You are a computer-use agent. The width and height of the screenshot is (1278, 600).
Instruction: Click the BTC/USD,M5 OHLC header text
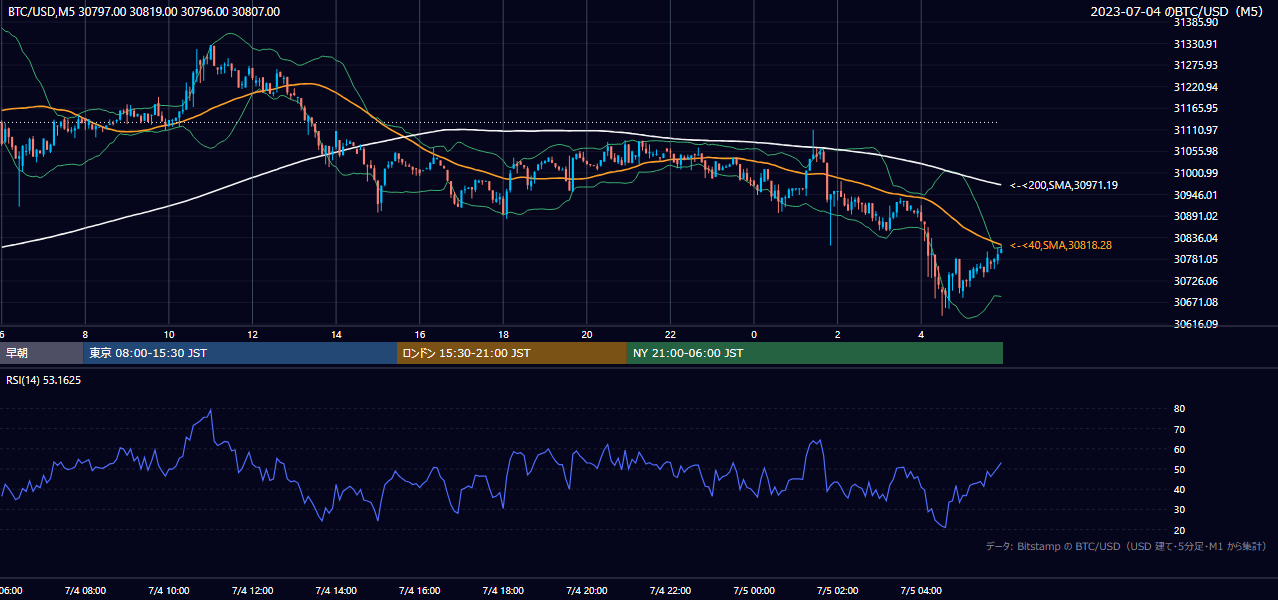coord(144,12)
